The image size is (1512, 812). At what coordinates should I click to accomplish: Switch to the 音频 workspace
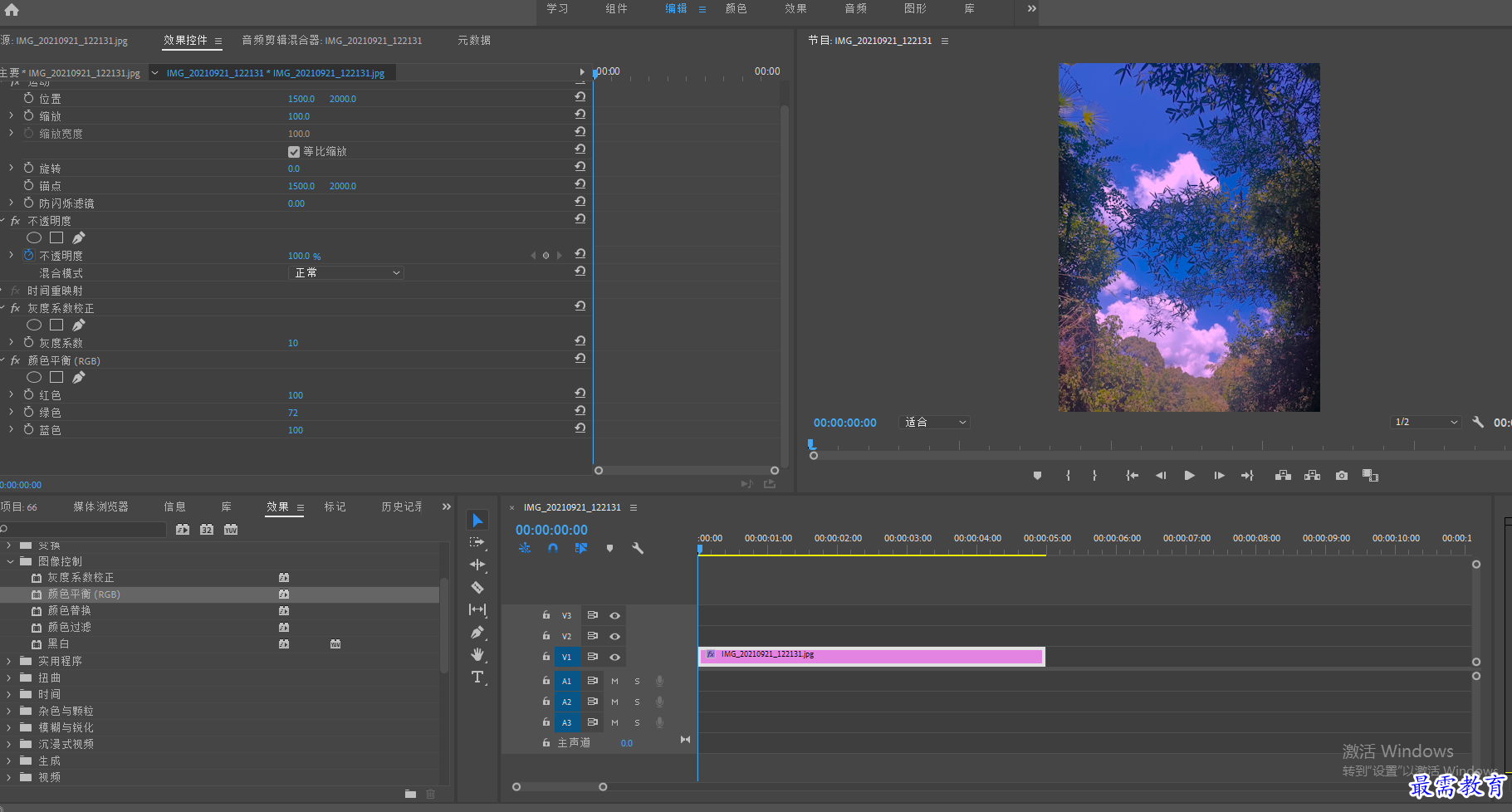coord(855,8)
